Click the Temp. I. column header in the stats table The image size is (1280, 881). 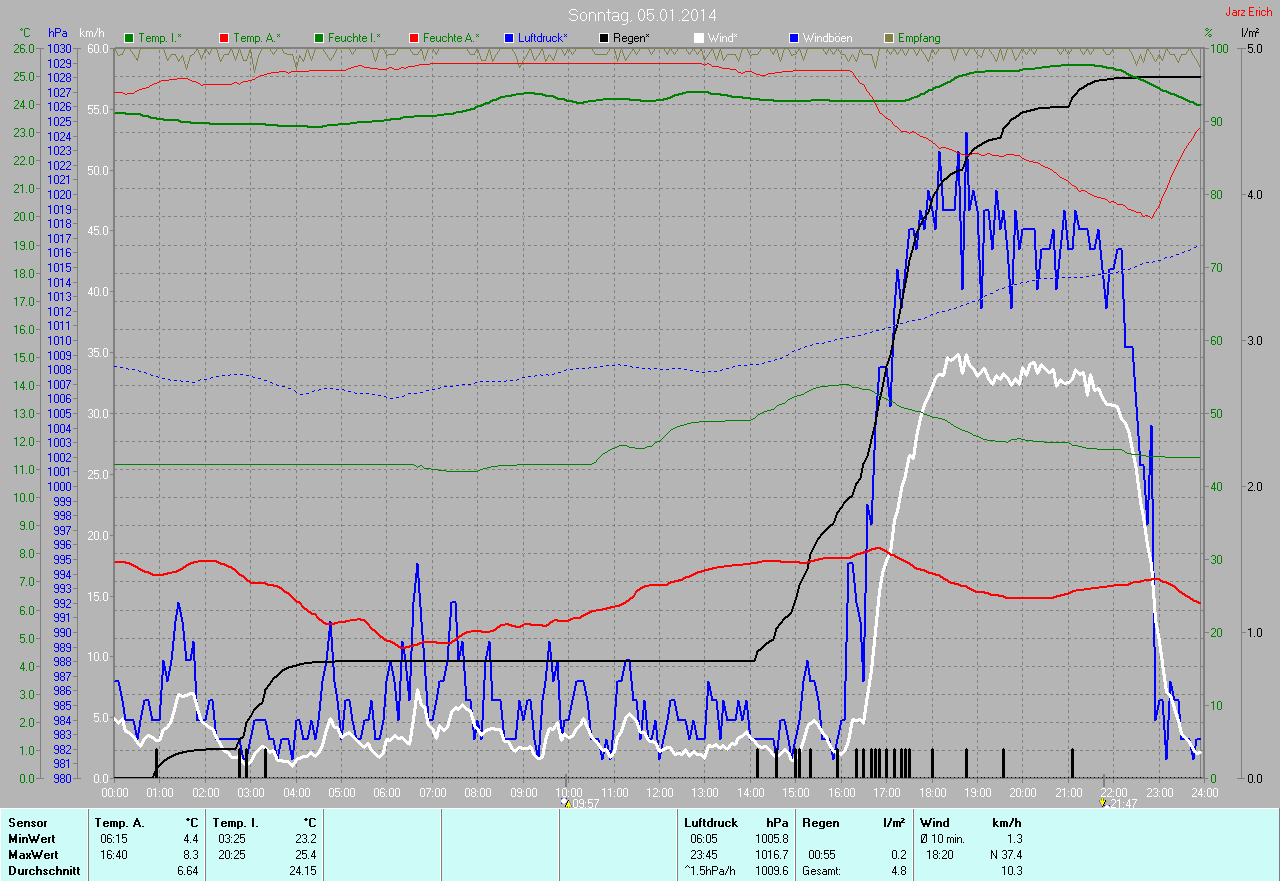234,822
